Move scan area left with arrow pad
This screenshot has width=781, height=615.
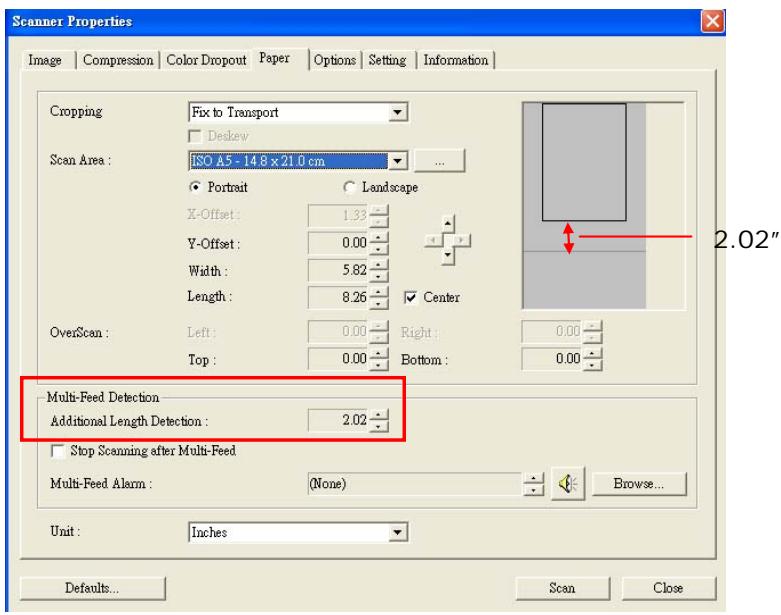pyautogui.click(x=433, y=241)
